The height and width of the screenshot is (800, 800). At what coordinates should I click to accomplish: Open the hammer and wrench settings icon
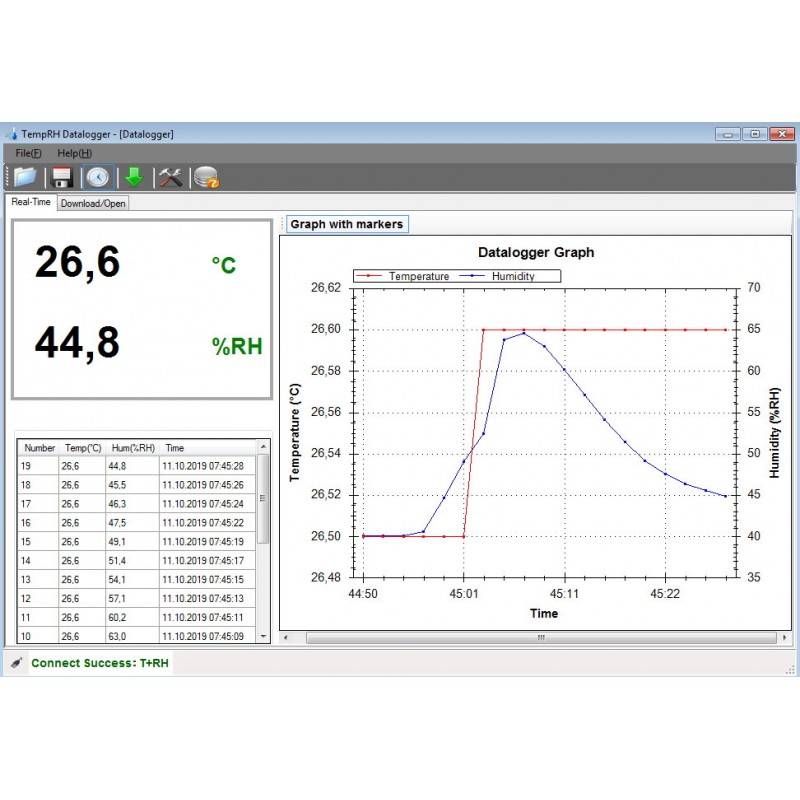(x=171, y=178)
